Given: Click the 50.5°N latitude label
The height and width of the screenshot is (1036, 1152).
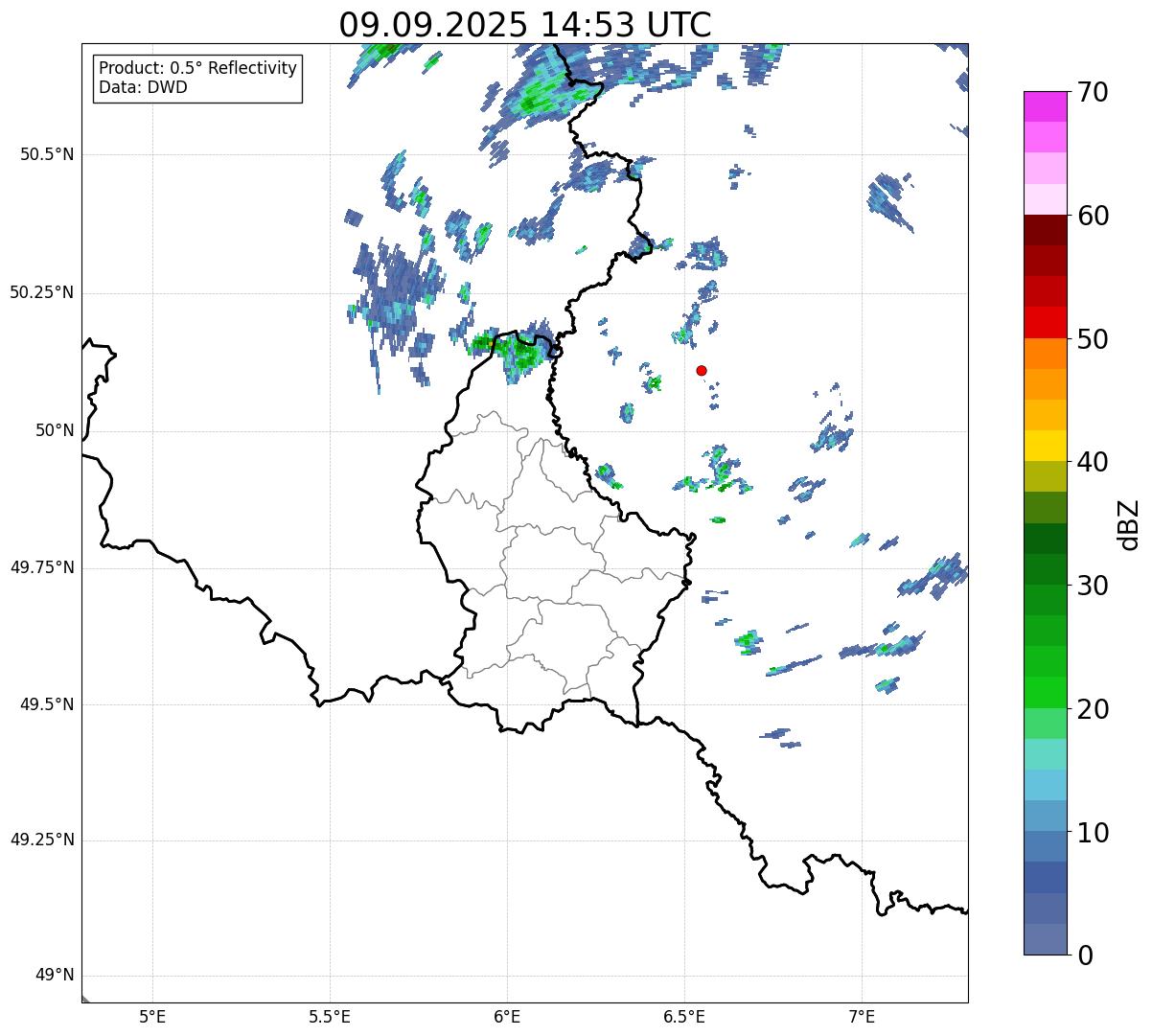Looking at the screenshot, I should tap(47, 154).
